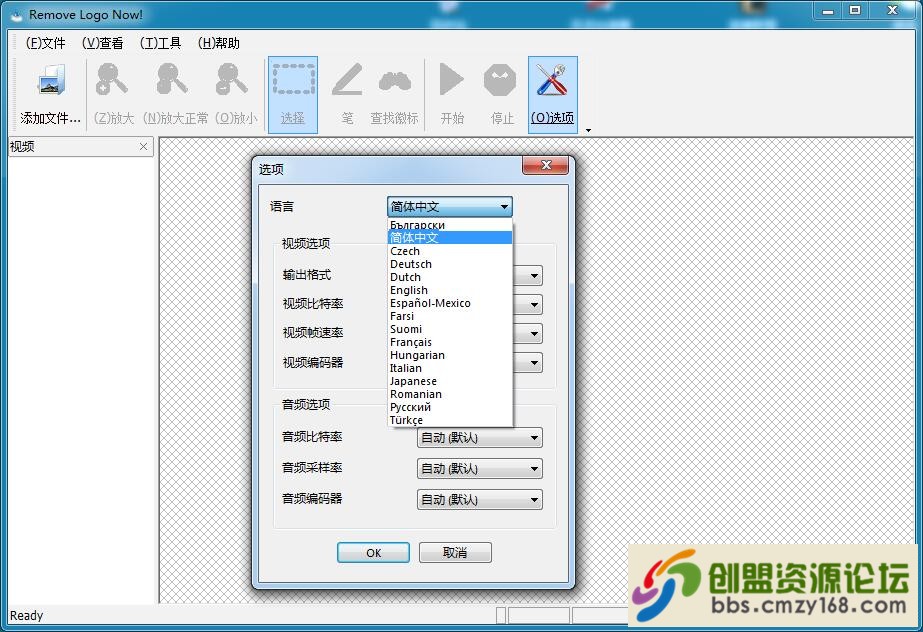Select Farsi in the language list
This screenshot has width=923, height=632.
click(450, 316)
